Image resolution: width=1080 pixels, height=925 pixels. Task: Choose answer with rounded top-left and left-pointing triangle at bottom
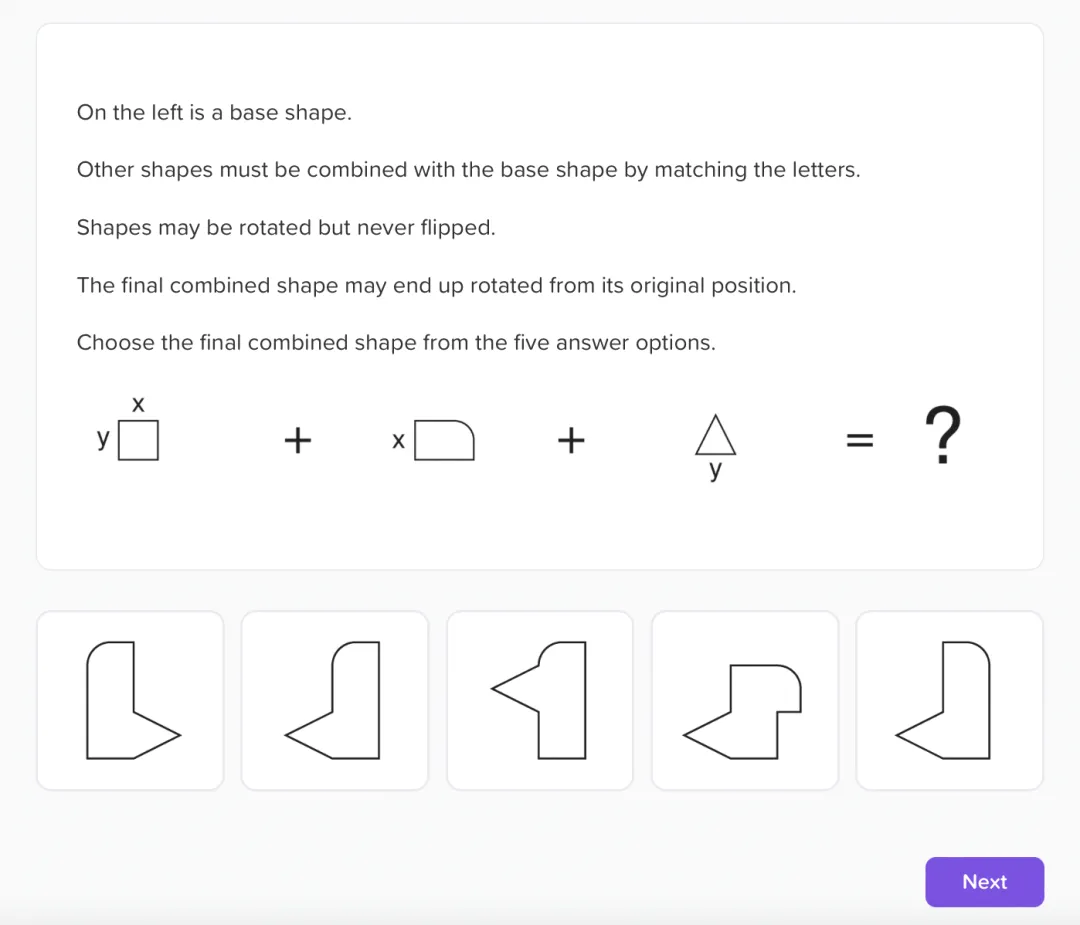click(x=335, y=700)
